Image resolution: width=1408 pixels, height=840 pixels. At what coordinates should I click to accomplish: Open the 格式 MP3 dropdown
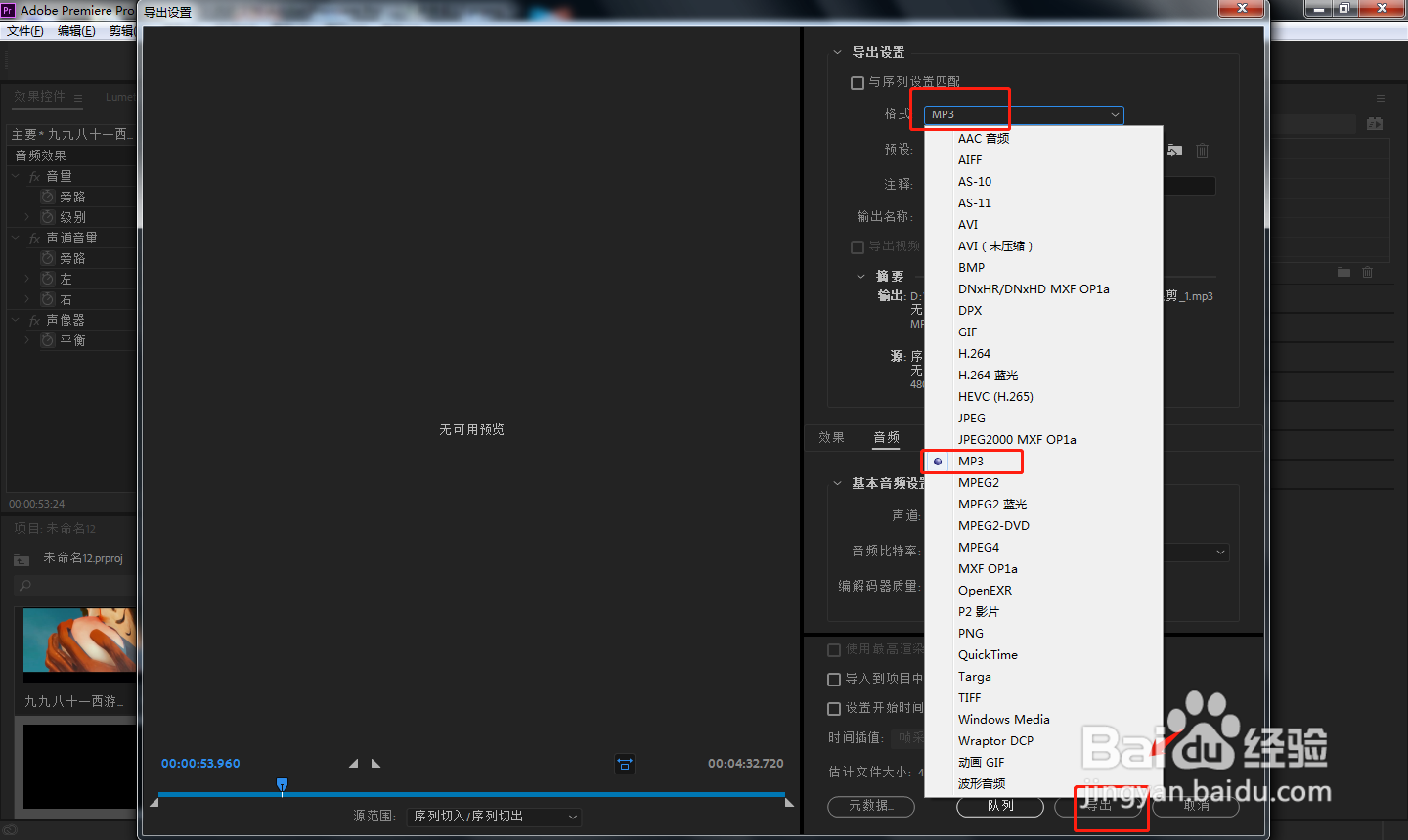pos(1024,115)
